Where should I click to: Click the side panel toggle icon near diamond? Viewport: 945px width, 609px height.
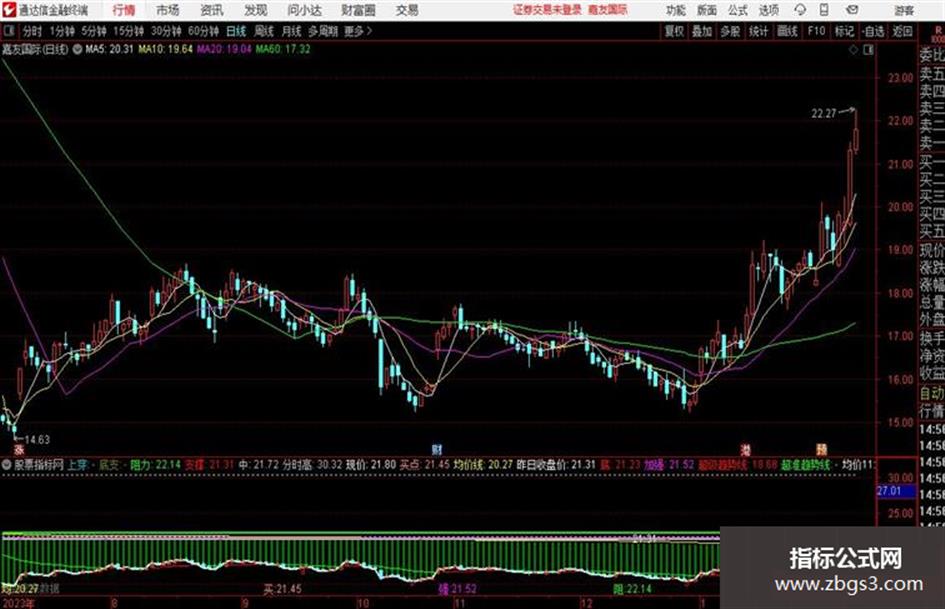pos(868,50)
